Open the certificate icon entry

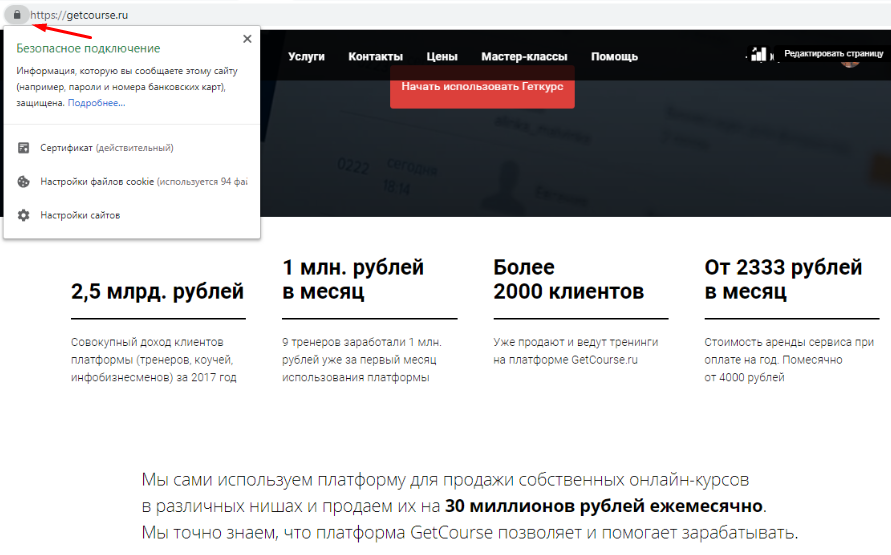[x=23, y=148]
